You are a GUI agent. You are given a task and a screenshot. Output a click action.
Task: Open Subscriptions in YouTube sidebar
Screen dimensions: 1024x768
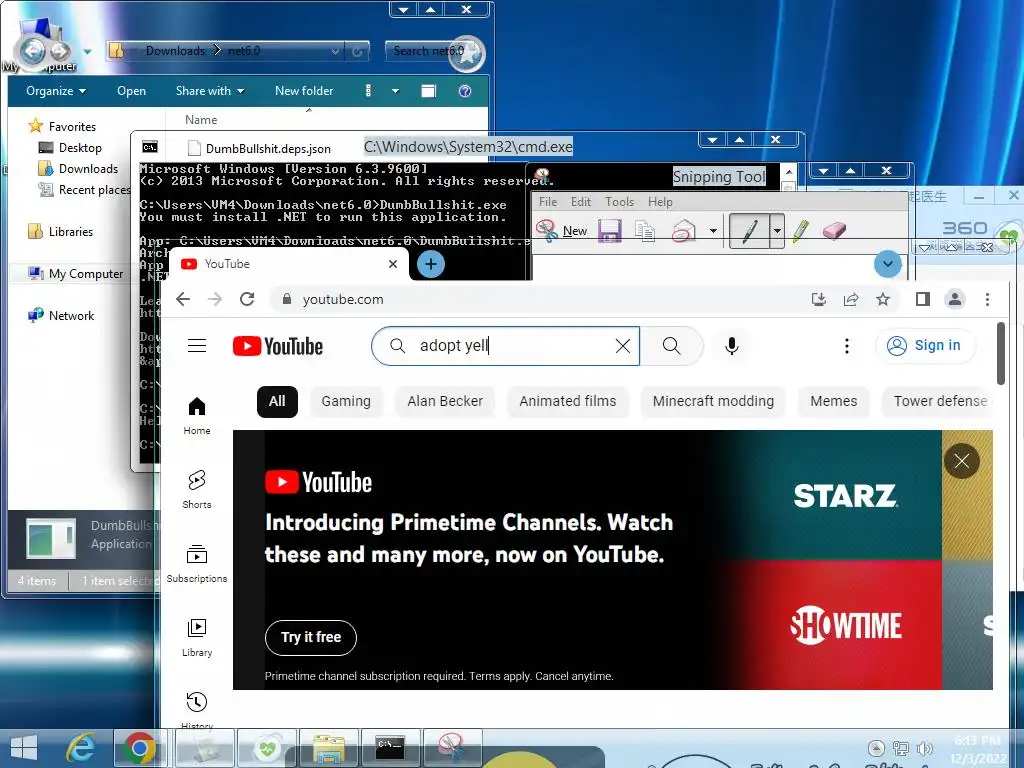point(197,563)
